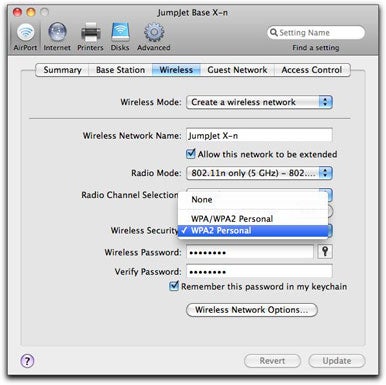Switch to the Guest Network tab
Image resolution: width=386 pixels, height=385 pixels.
click(x=237, y=70)
